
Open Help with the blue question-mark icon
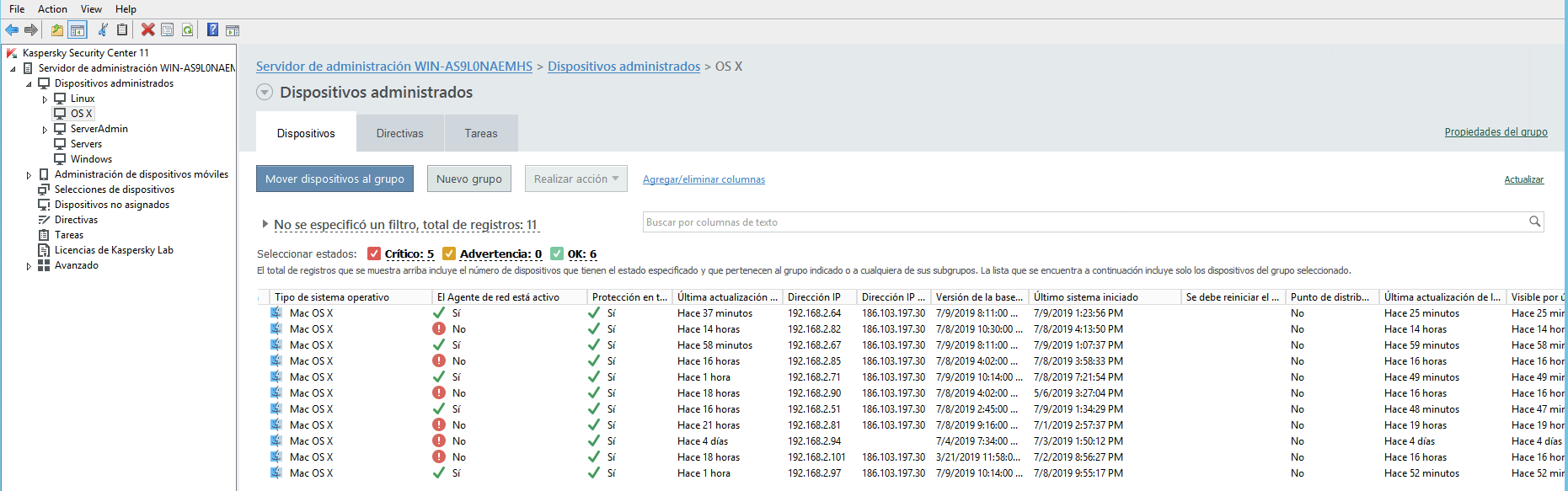[x=213, y=30]
